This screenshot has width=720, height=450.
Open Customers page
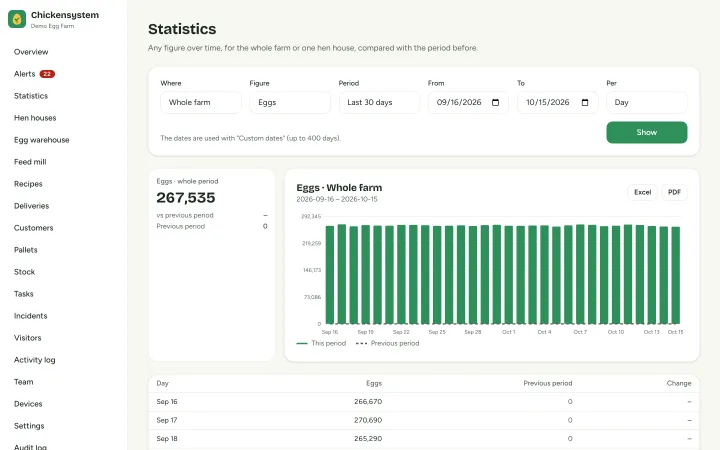pyautogui.click(x=34, y=228)
